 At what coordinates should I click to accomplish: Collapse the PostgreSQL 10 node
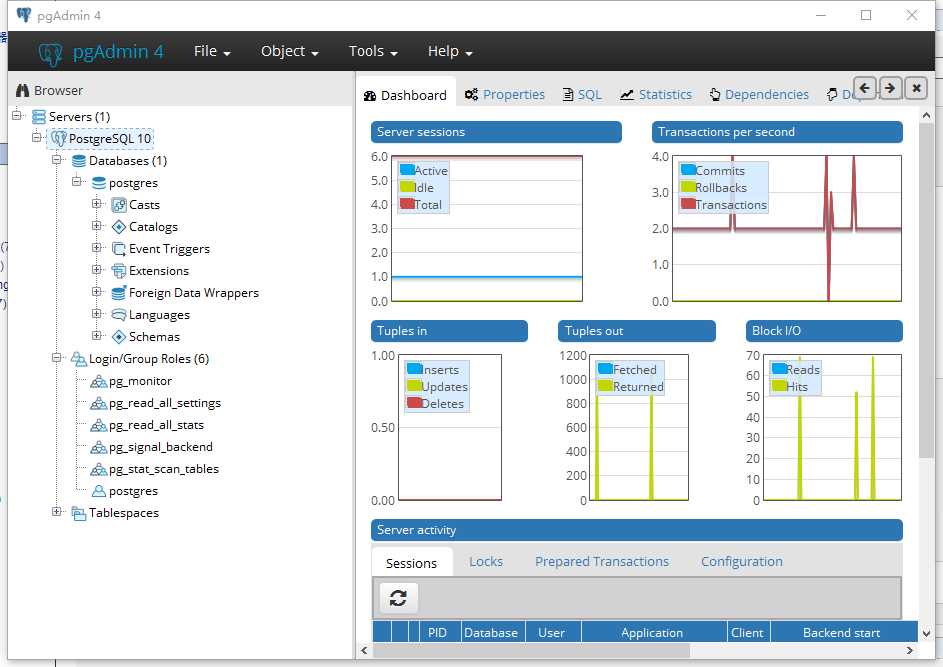click(x=37, y=137)
